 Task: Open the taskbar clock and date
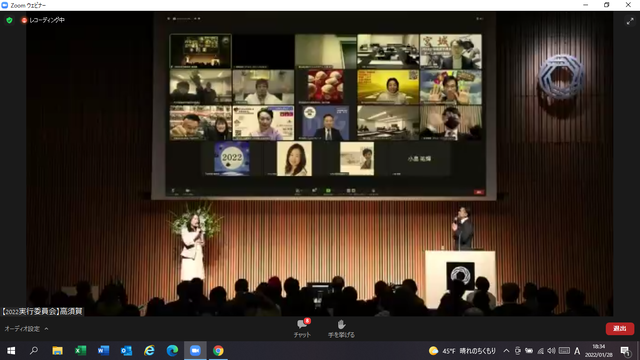coord(599,351)
